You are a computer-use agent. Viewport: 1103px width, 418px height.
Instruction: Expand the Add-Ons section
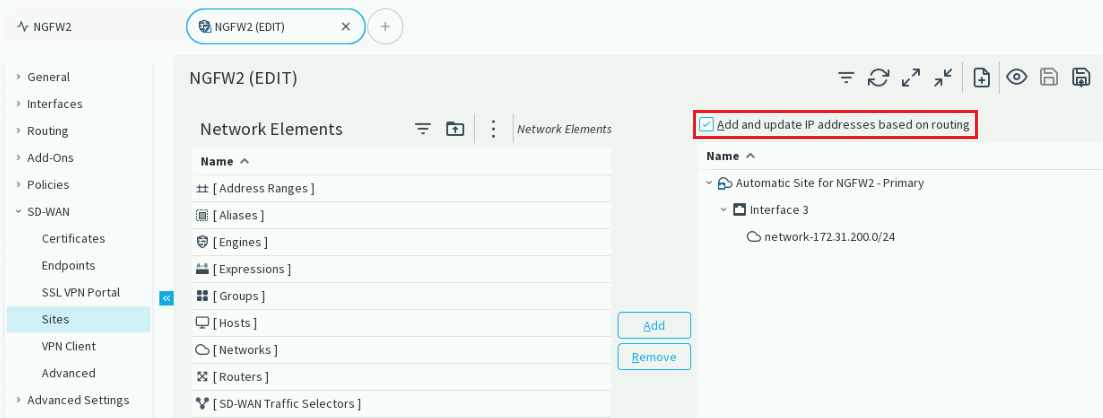(x=18, y=158)
